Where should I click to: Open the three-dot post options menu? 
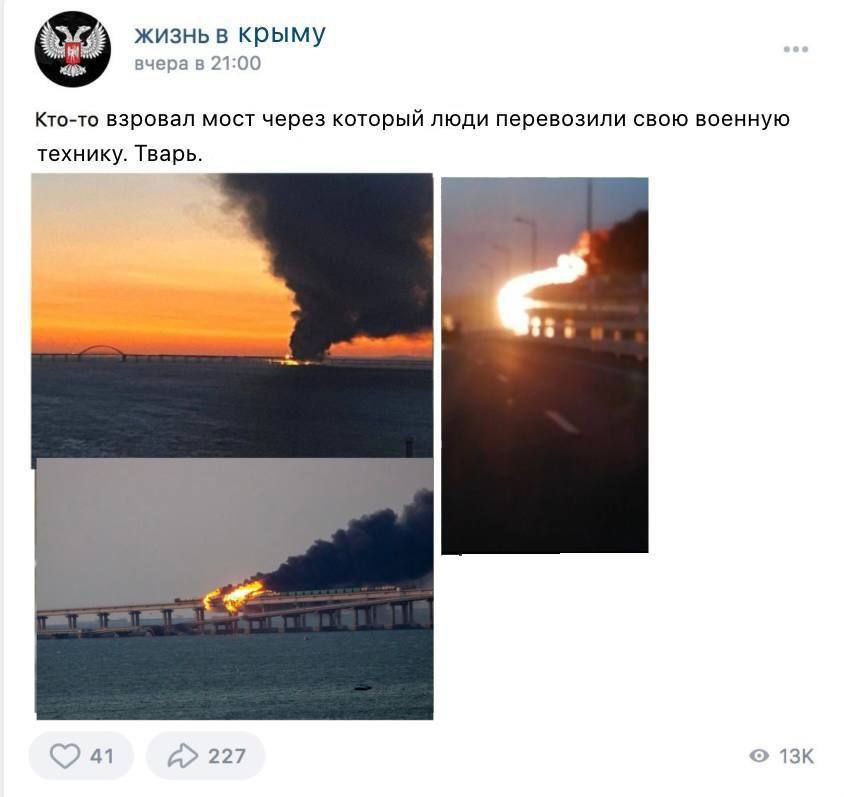pos(796,49)
